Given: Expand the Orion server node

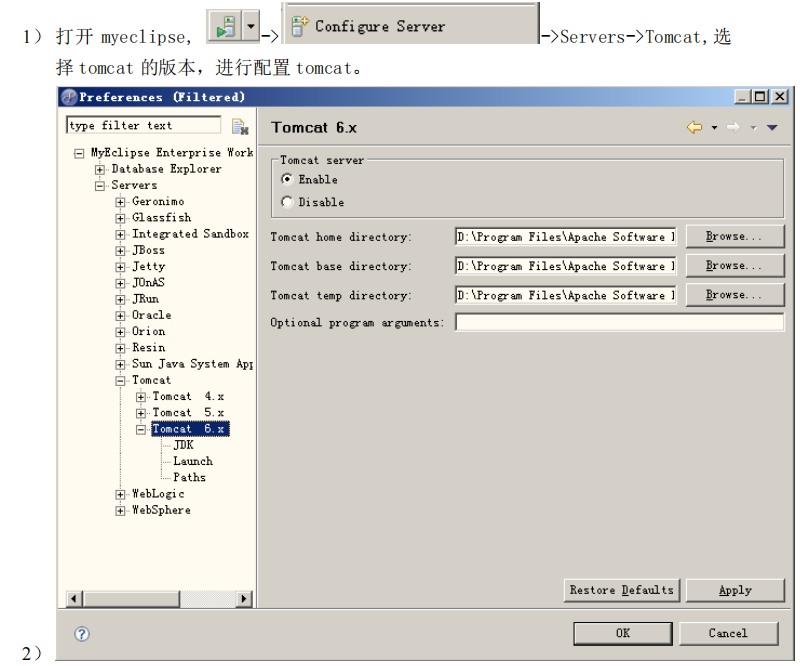Looking at the screenshot, I should tap(120, 332).
